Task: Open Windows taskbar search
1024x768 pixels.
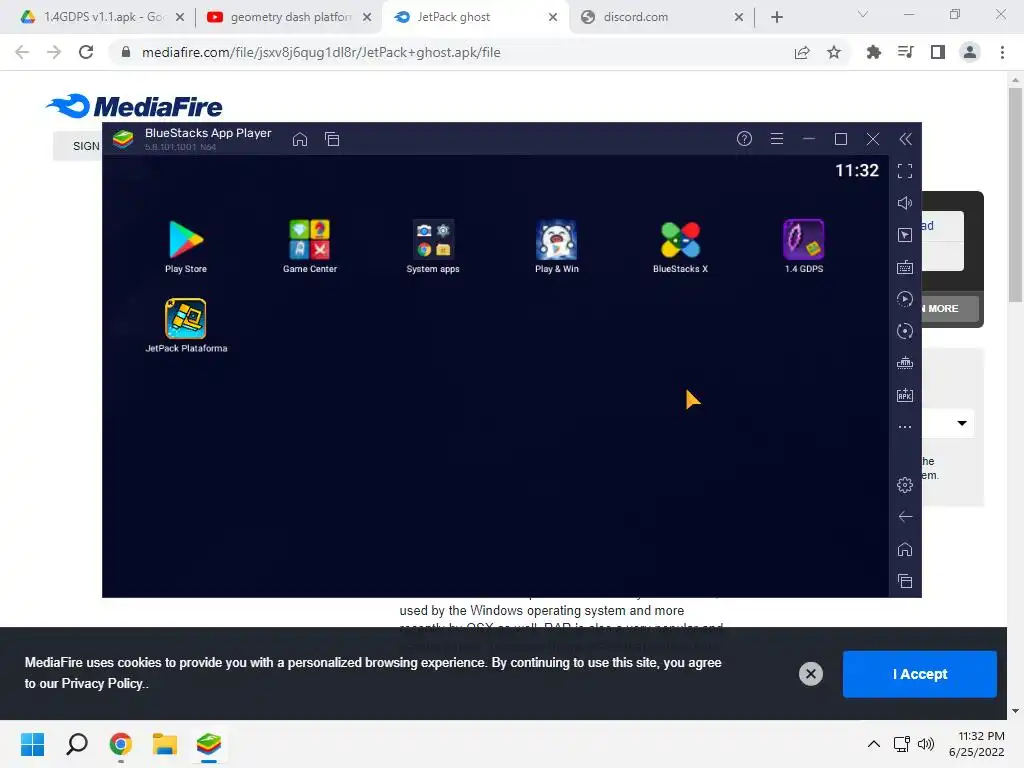Action: pos(77,744)
